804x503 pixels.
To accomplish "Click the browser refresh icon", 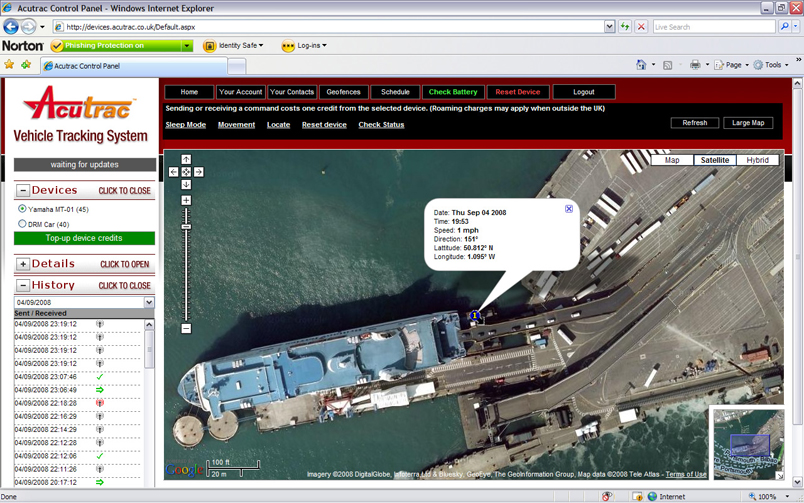I will pyautogui.click(x=625, y=27).
